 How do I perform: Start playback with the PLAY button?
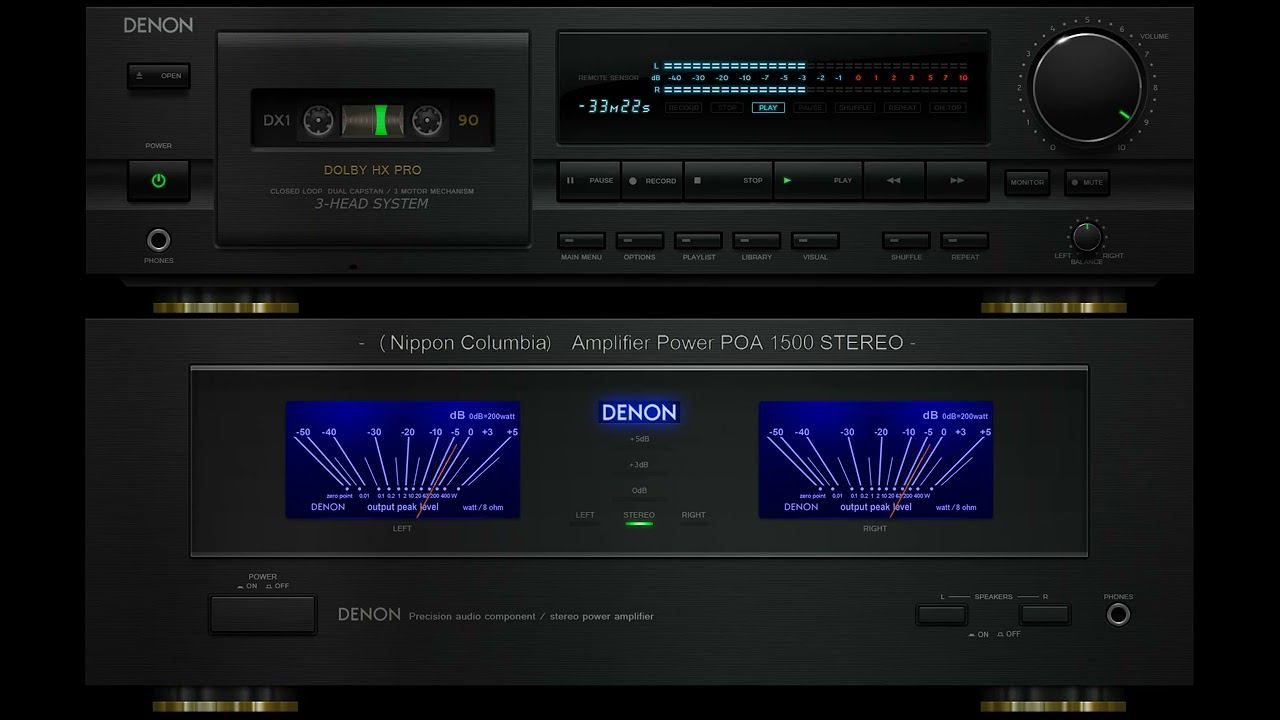(x=818, y=181)
